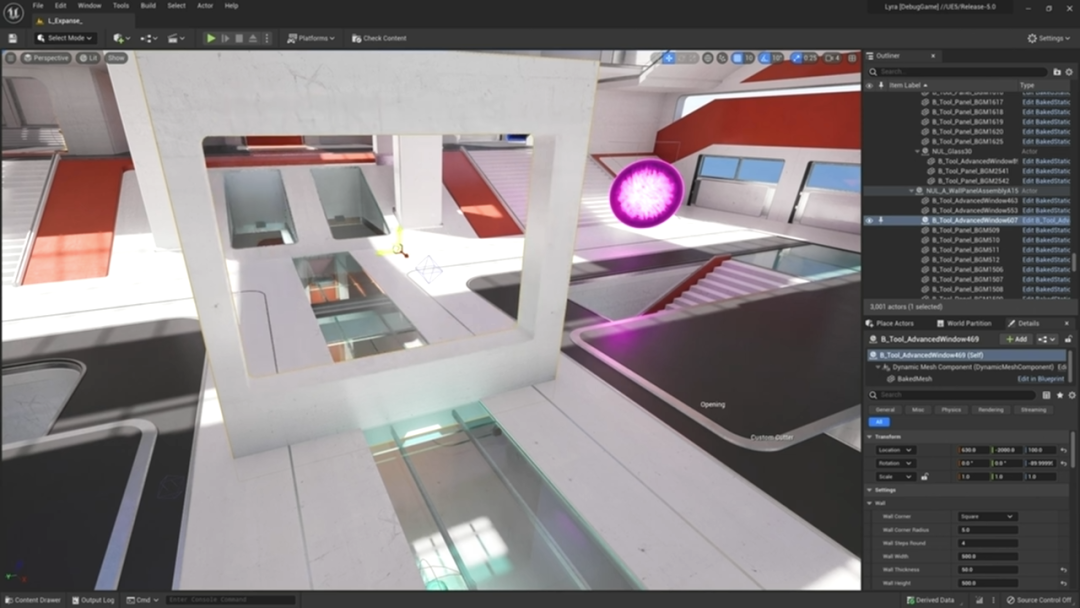This screenshot has width=1080, height=608.
Task: Click the Stop simulation button
Action: (x=238, y=38)
